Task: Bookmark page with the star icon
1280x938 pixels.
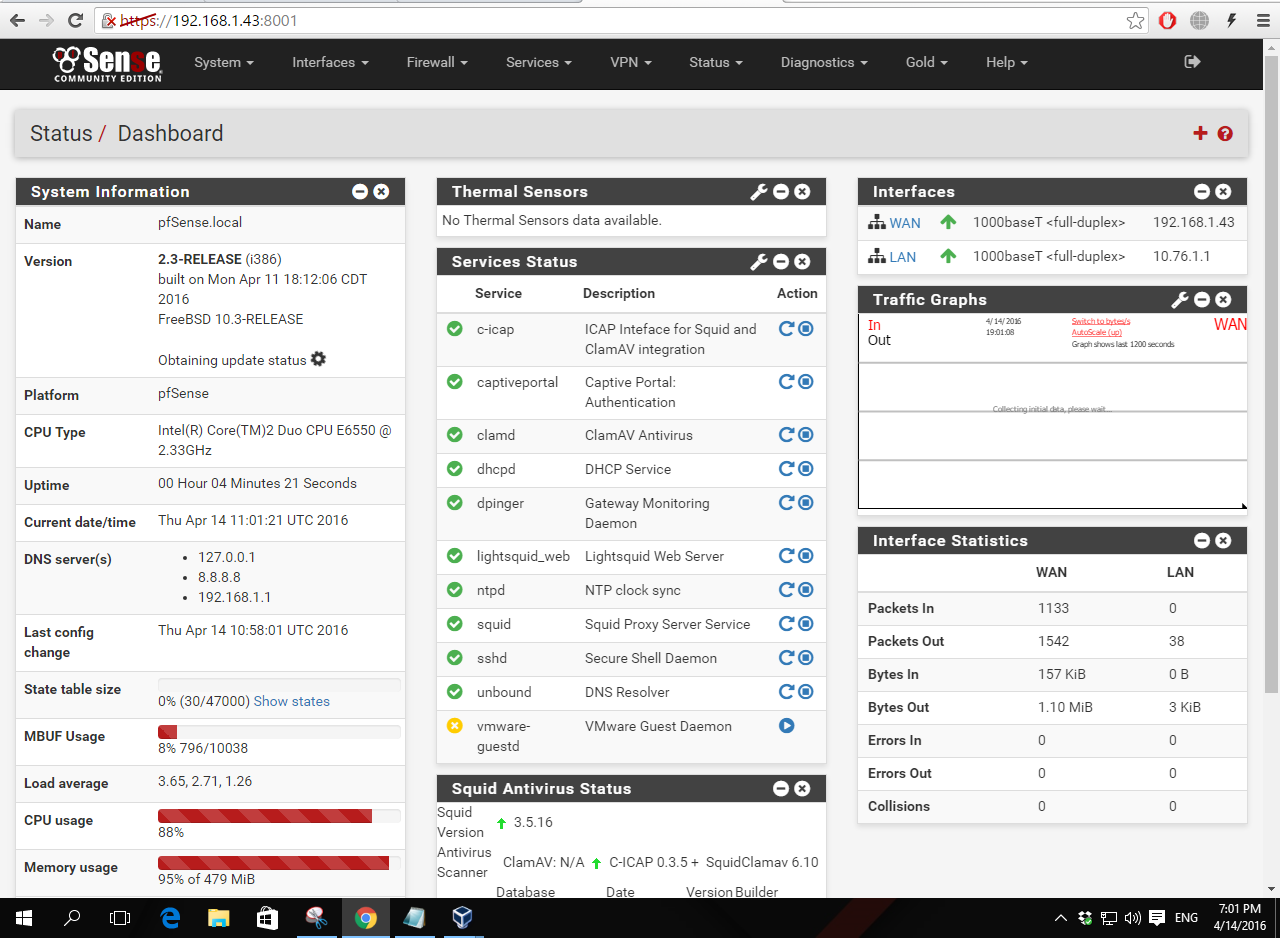Action: point(1135,20)
